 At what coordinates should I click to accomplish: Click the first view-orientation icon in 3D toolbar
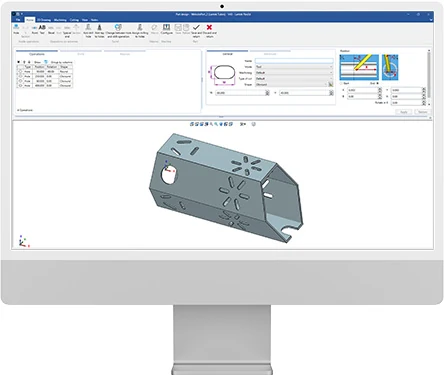pos(192,124)
